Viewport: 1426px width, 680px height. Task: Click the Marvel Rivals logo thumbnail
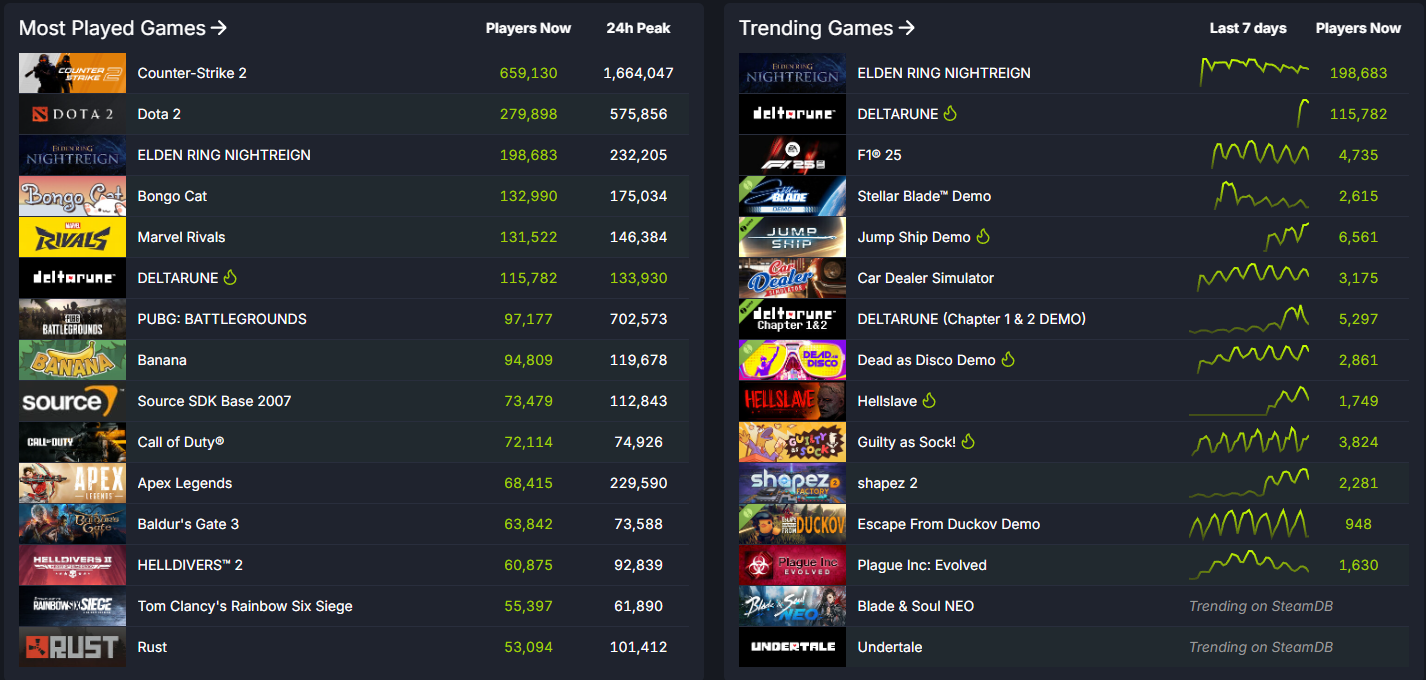click(x=72, y=237)
